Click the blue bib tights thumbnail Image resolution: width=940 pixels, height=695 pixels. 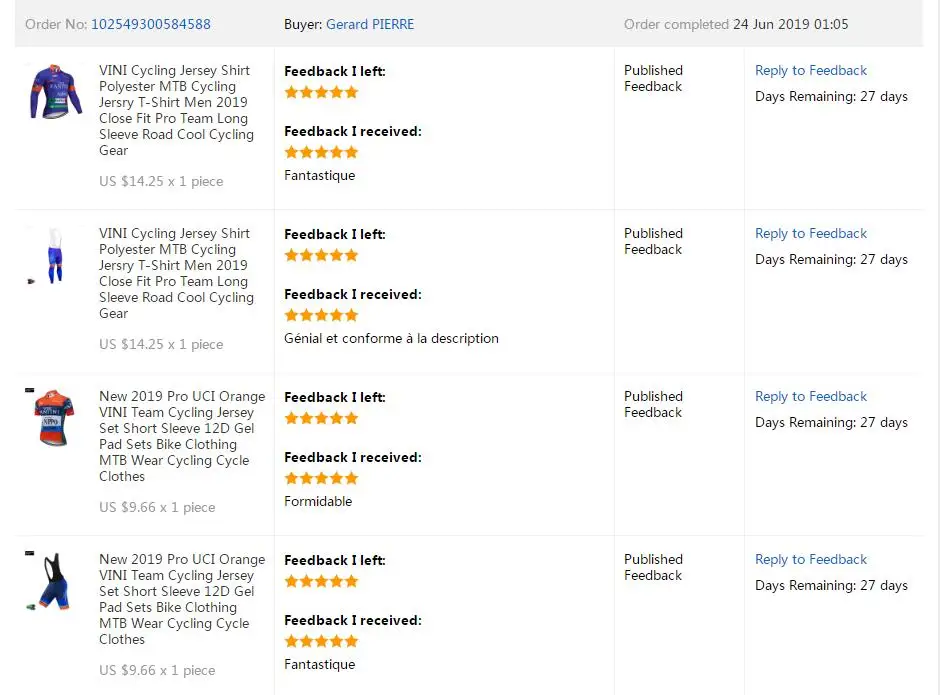(x=54, y=255)
